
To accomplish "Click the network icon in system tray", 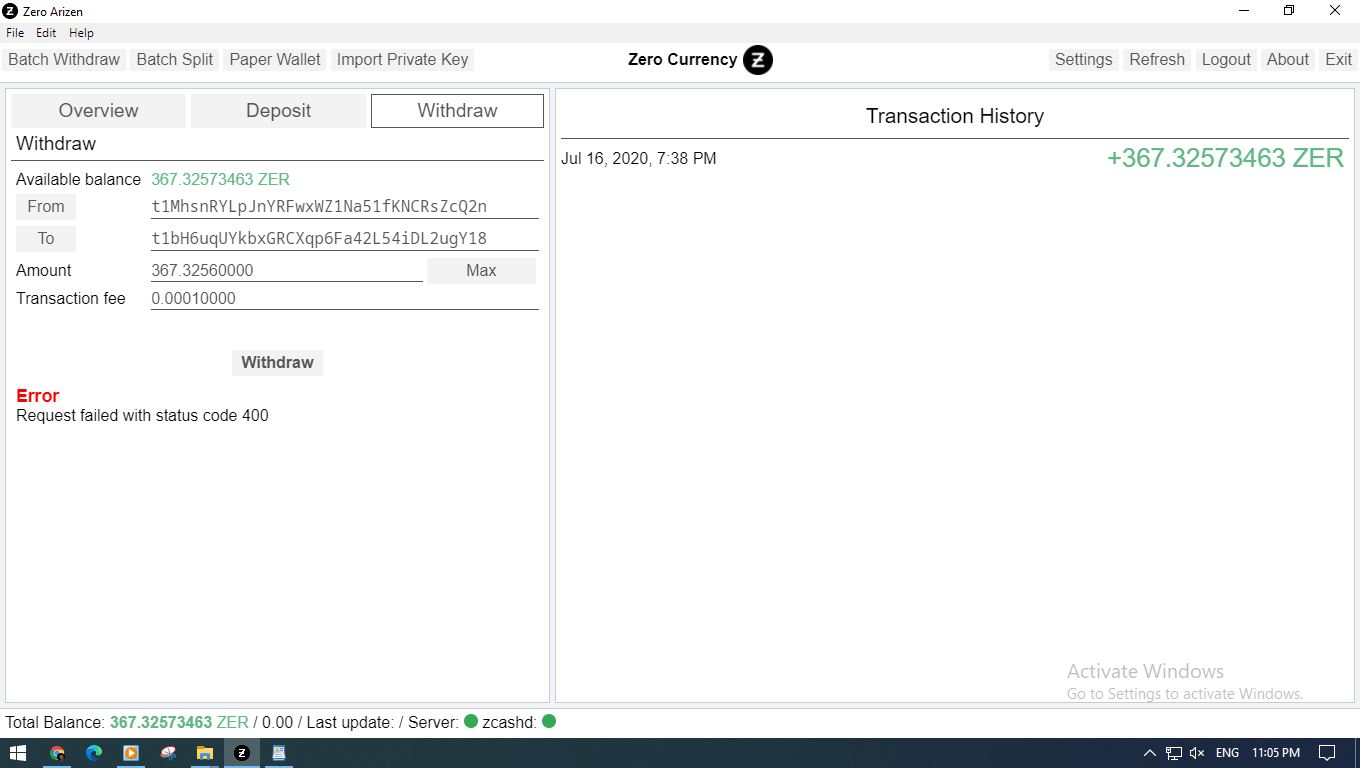I will 1174,753.
